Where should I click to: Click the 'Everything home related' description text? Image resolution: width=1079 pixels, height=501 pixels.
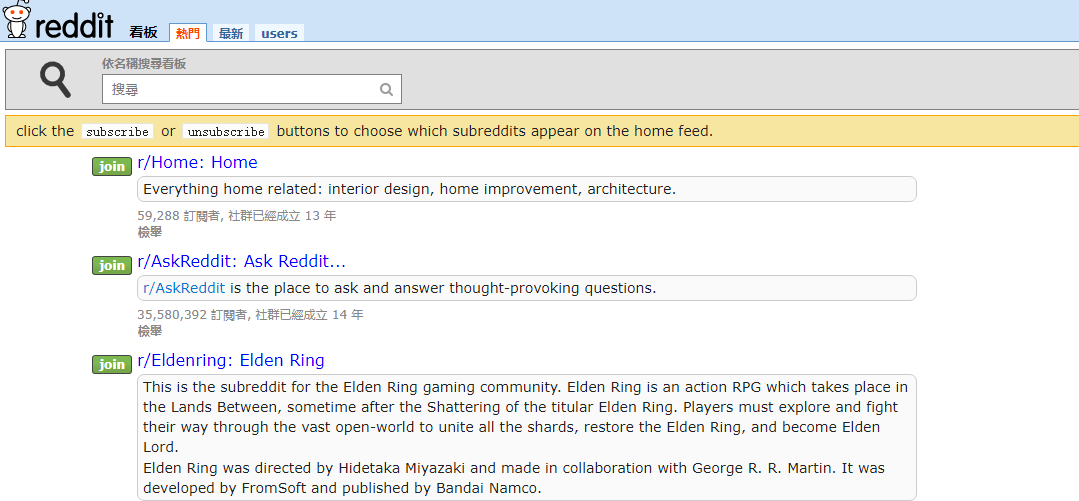tap(409, 189)
